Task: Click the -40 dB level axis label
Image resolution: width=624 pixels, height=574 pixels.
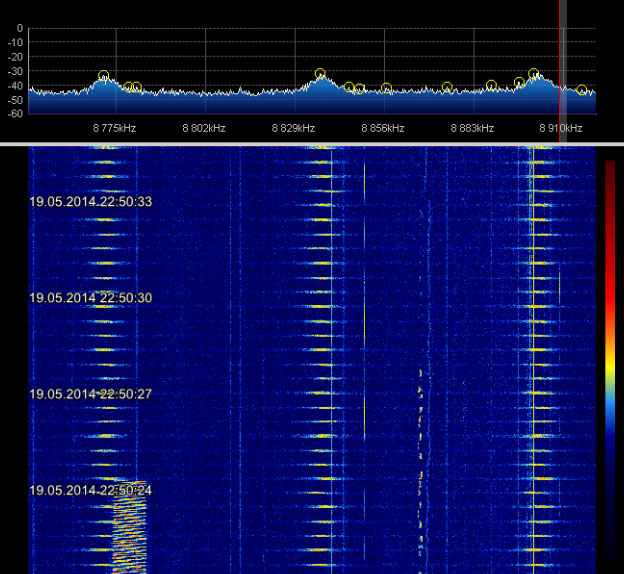Action: (x=16, y=86)
